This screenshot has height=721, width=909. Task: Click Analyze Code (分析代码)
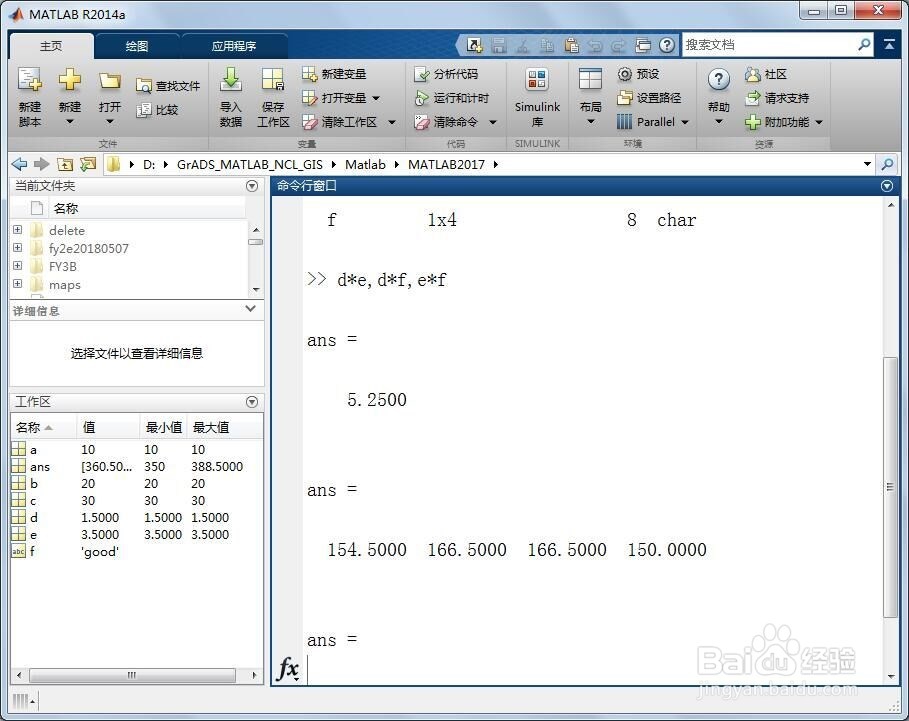pos(446,74)
